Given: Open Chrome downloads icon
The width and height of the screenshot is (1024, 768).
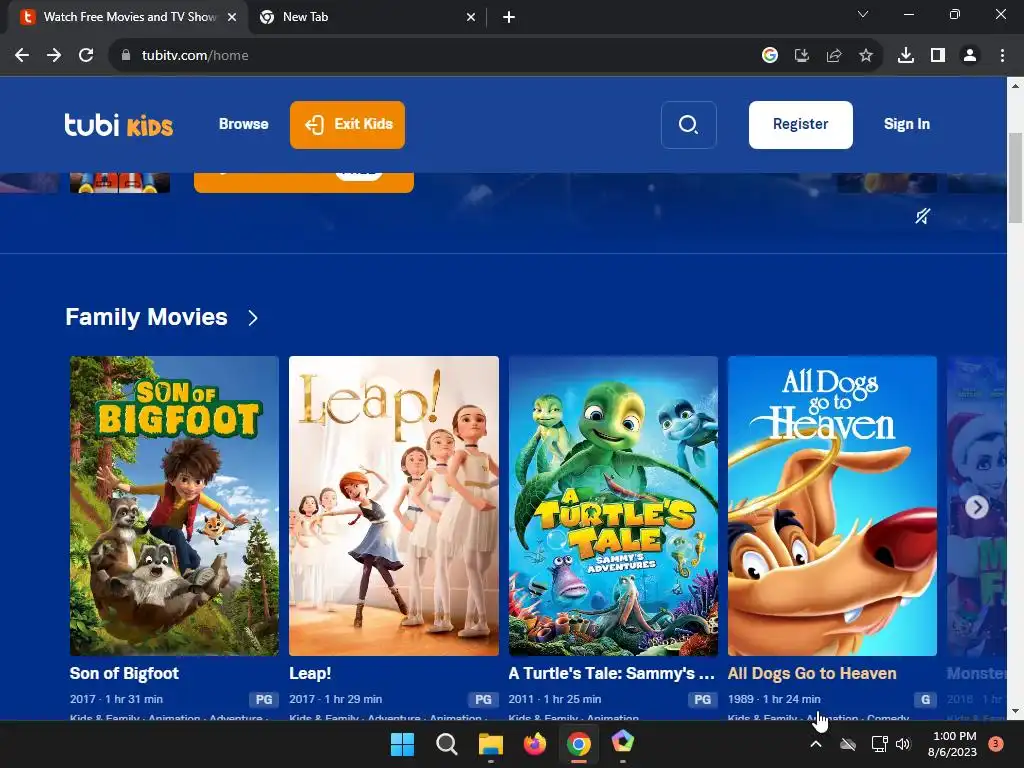Looking at the screenshot, I should click(906, 56).
